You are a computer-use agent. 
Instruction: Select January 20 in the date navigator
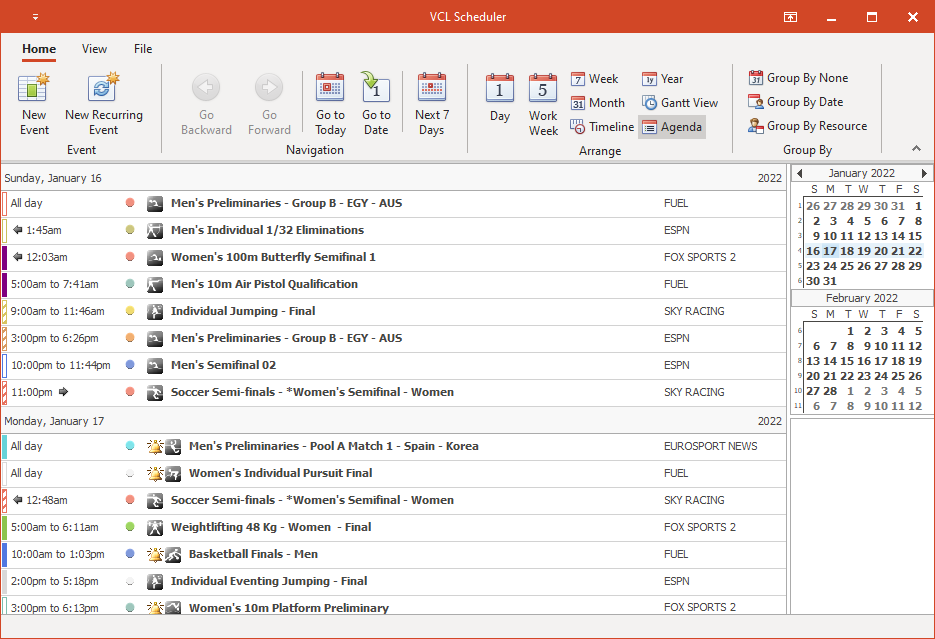coord(880,250)
